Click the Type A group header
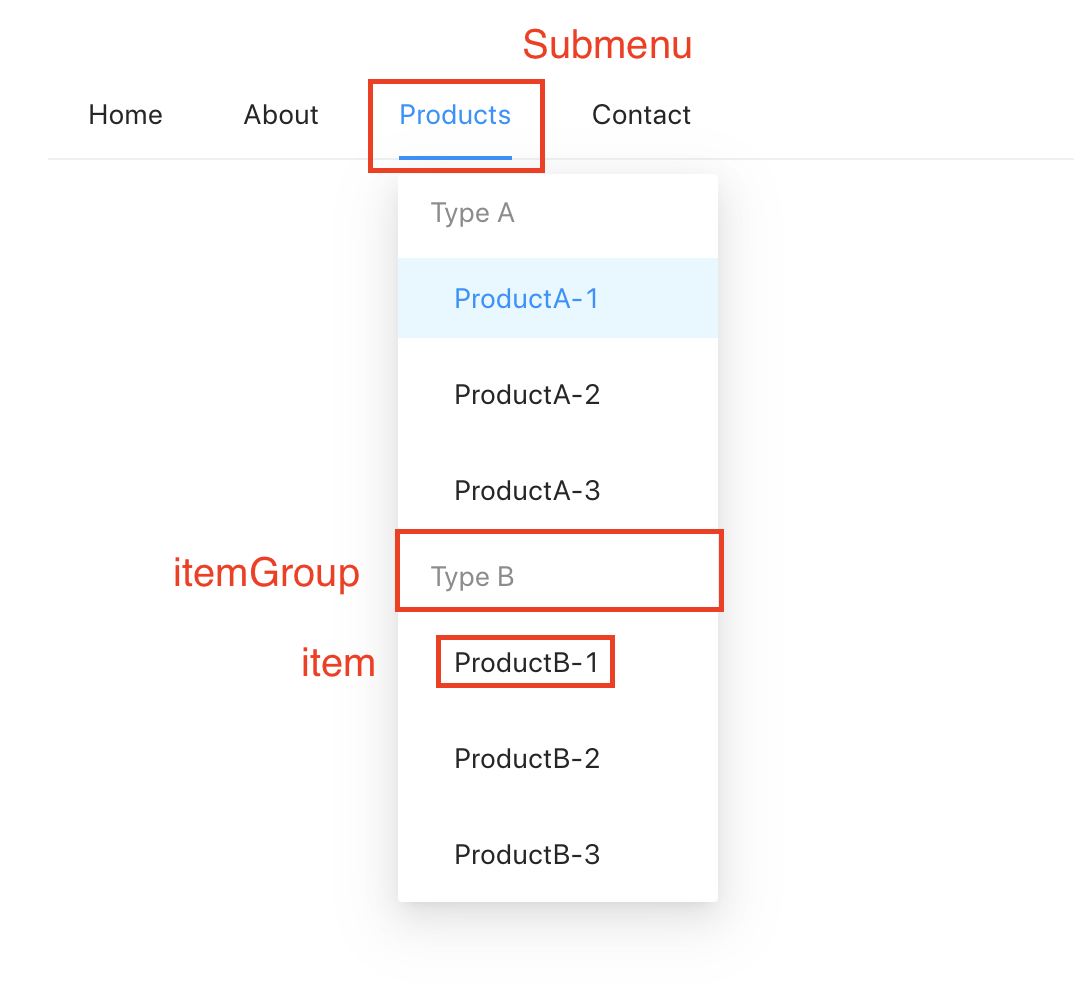The image size is (1074, 1008). click(472, 213)
